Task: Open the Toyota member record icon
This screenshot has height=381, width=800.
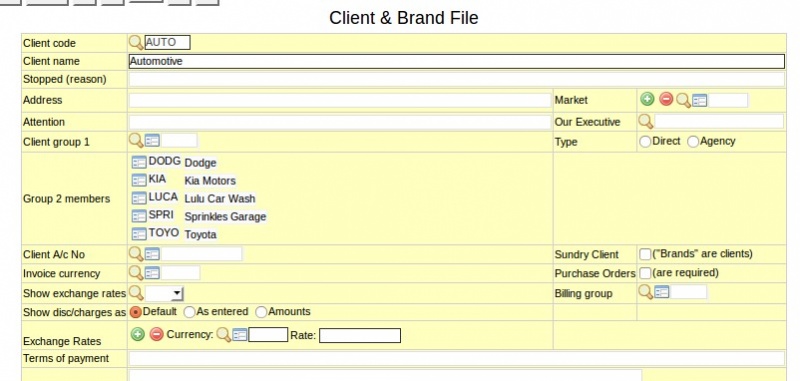Action: 139,234
